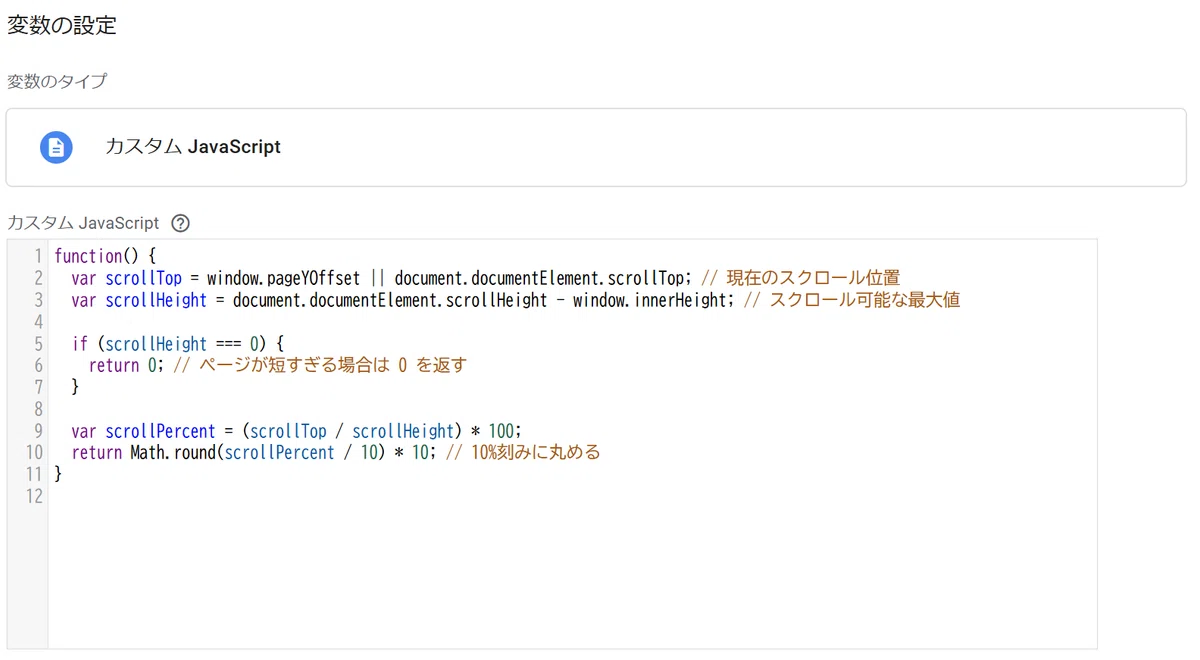
Task: Open help icon next to カスタム JavaScript label
Action: pyautogui.click(x=180, y=223)
